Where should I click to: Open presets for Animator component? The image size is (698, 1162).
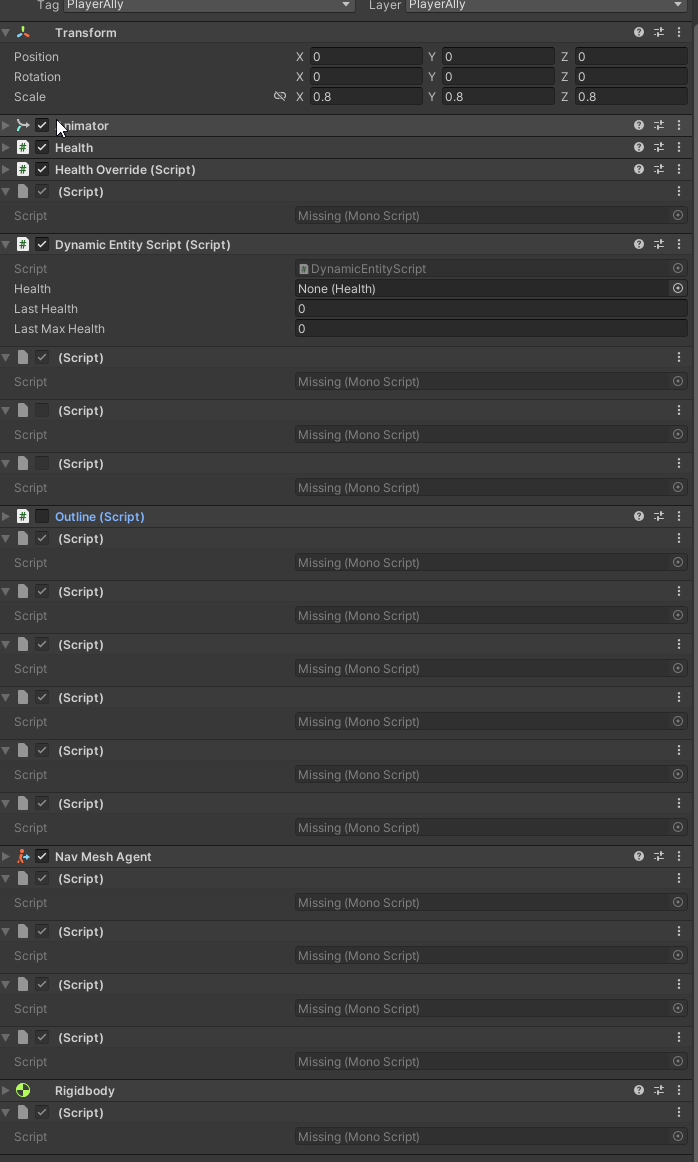(659, 126)
